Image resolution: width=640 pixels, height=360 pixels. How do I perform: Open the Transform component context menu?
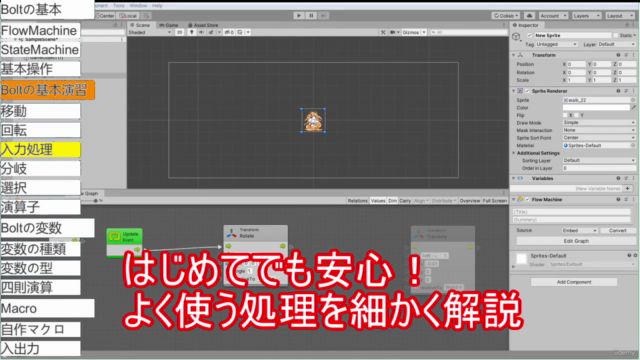(633, 55)
